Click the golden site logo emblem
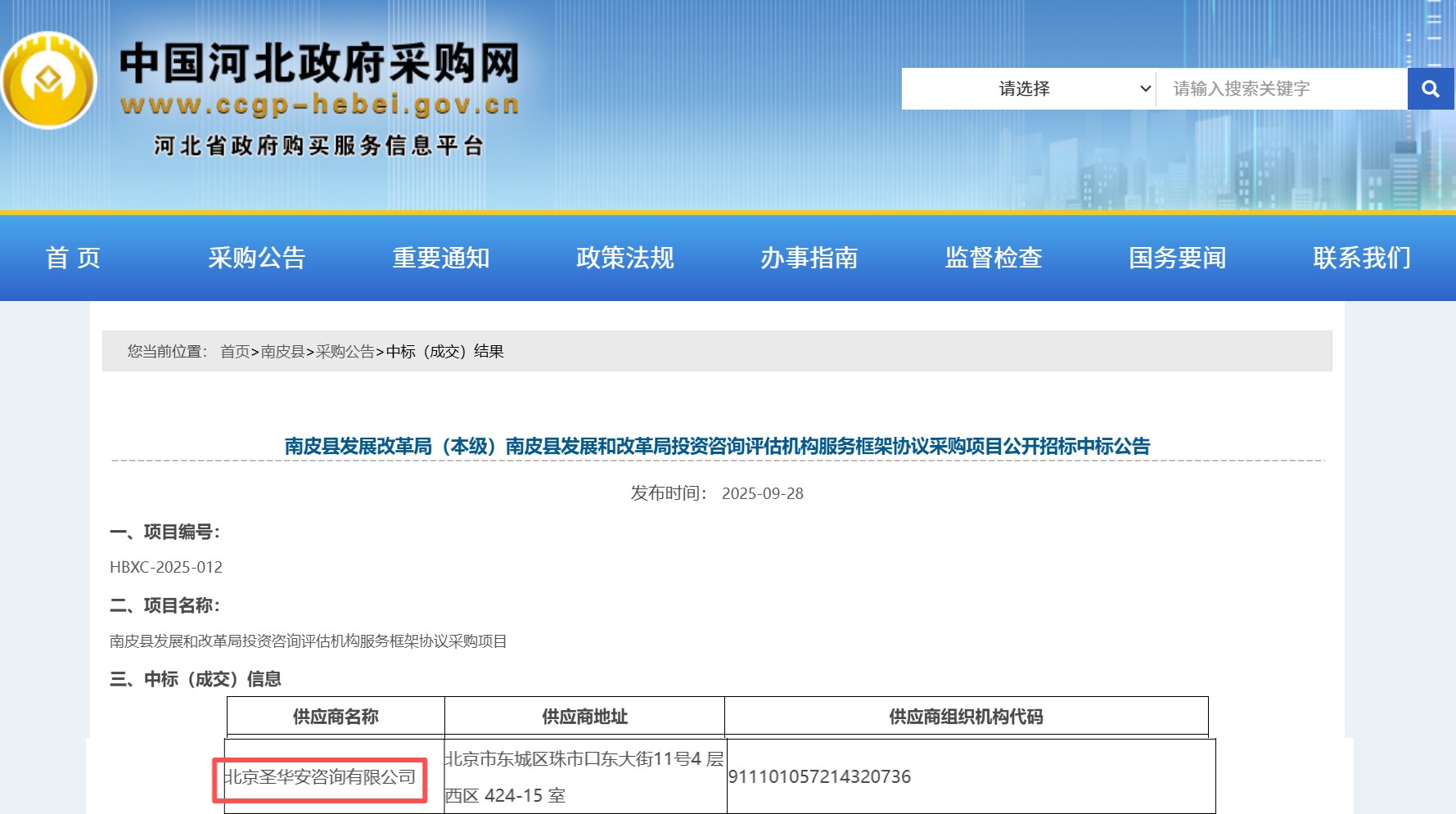The width and height of the screenshot is (1456, 814). (49, 80)
